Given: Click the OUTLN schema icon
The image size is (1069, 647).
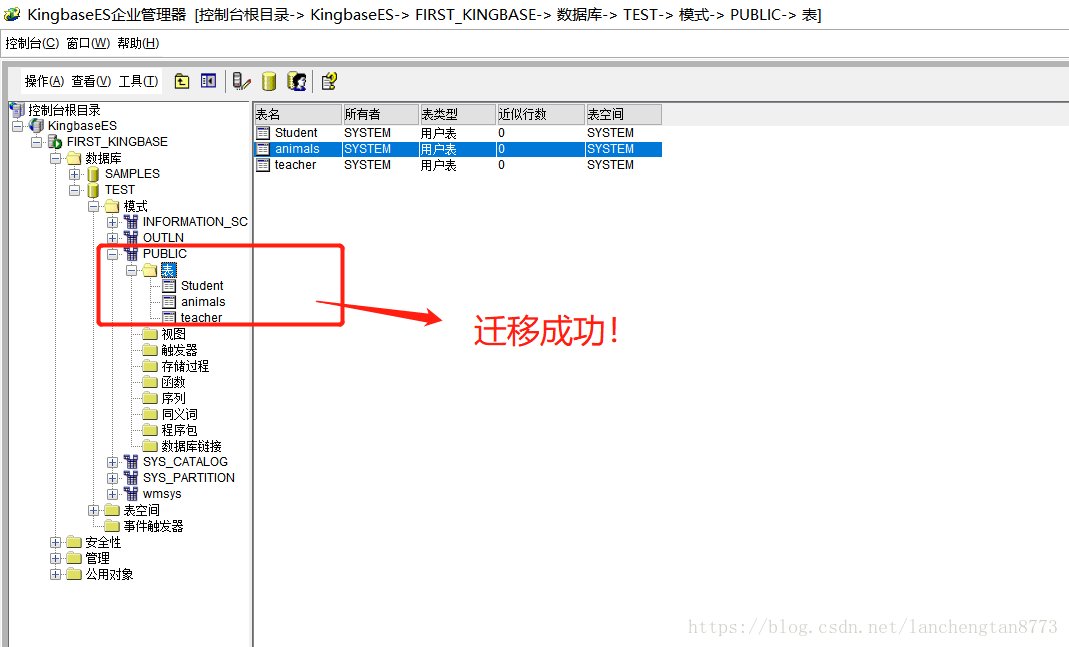Looking at the screenshot, I should pos(131,237).
